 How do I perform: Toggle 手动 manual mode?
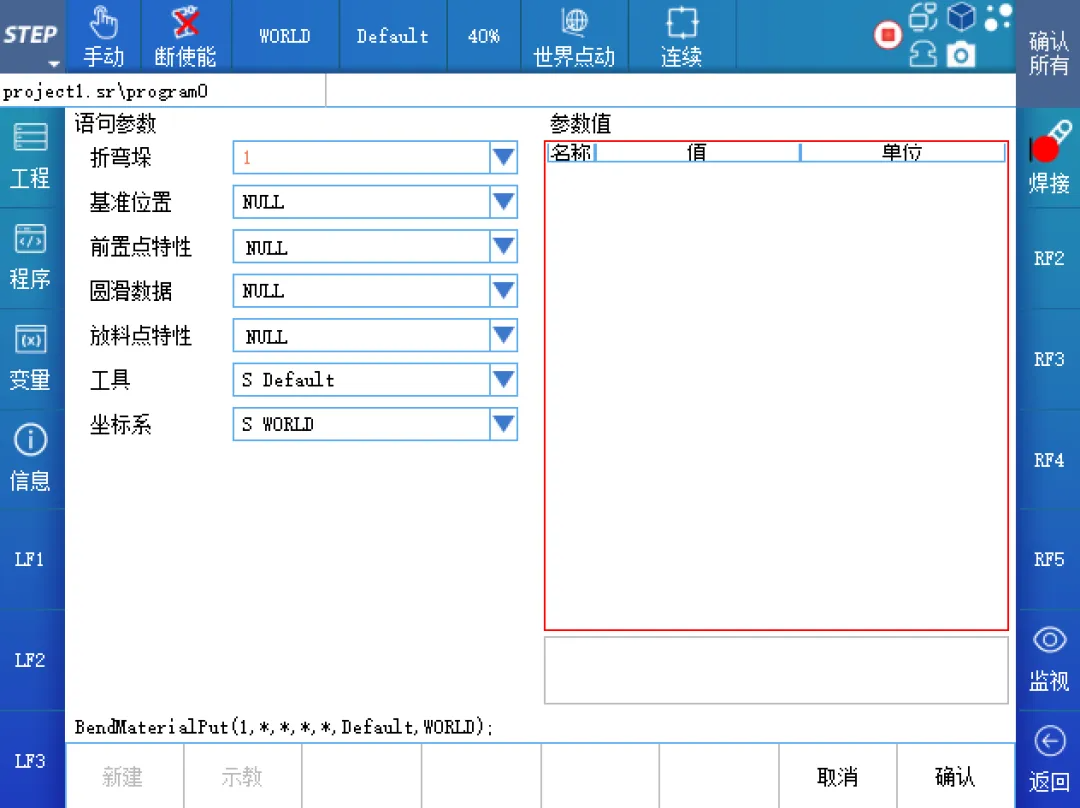(103, 36)
